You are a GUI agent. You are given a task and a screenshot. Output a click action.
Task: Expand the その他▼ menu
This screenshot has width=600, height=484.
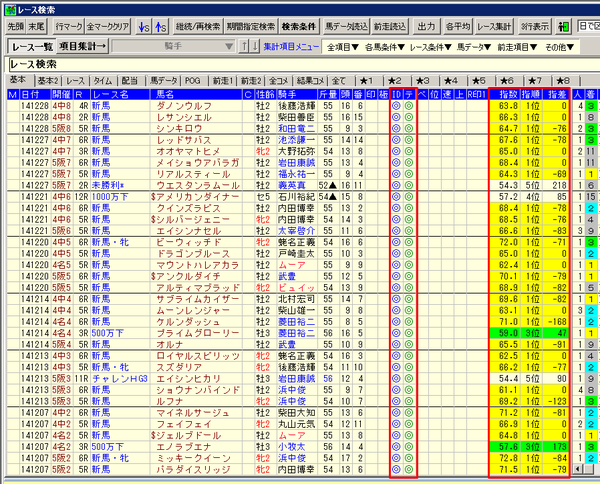559,47
